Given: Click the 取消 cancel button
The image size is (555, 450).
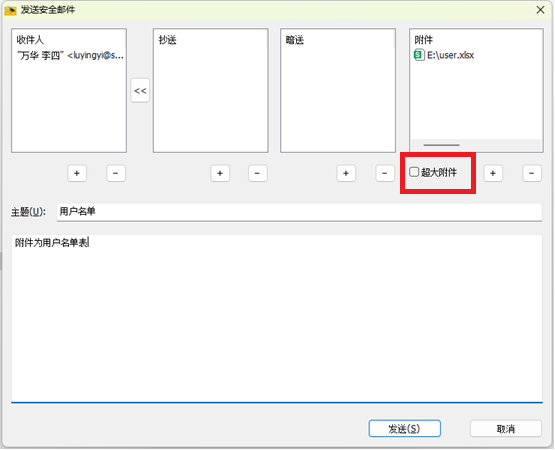Looking at the screenshot, I should point(506,429).
